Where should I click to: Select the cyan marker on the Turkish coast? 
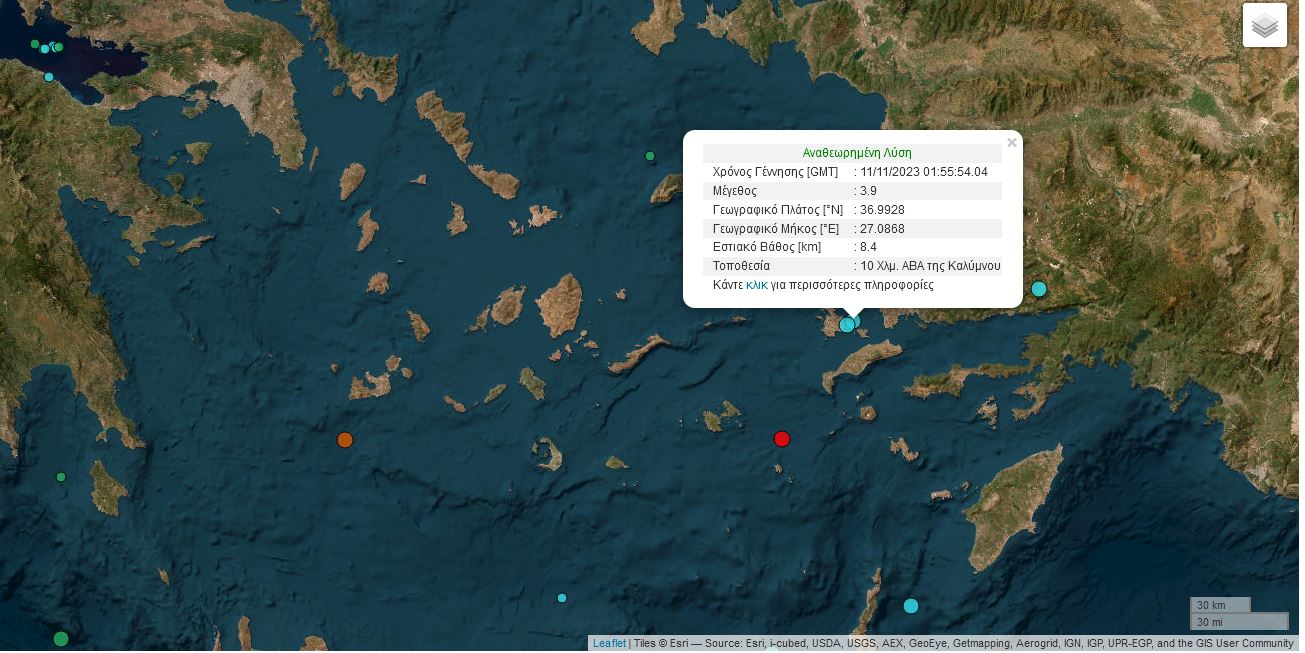(1039, 289)
